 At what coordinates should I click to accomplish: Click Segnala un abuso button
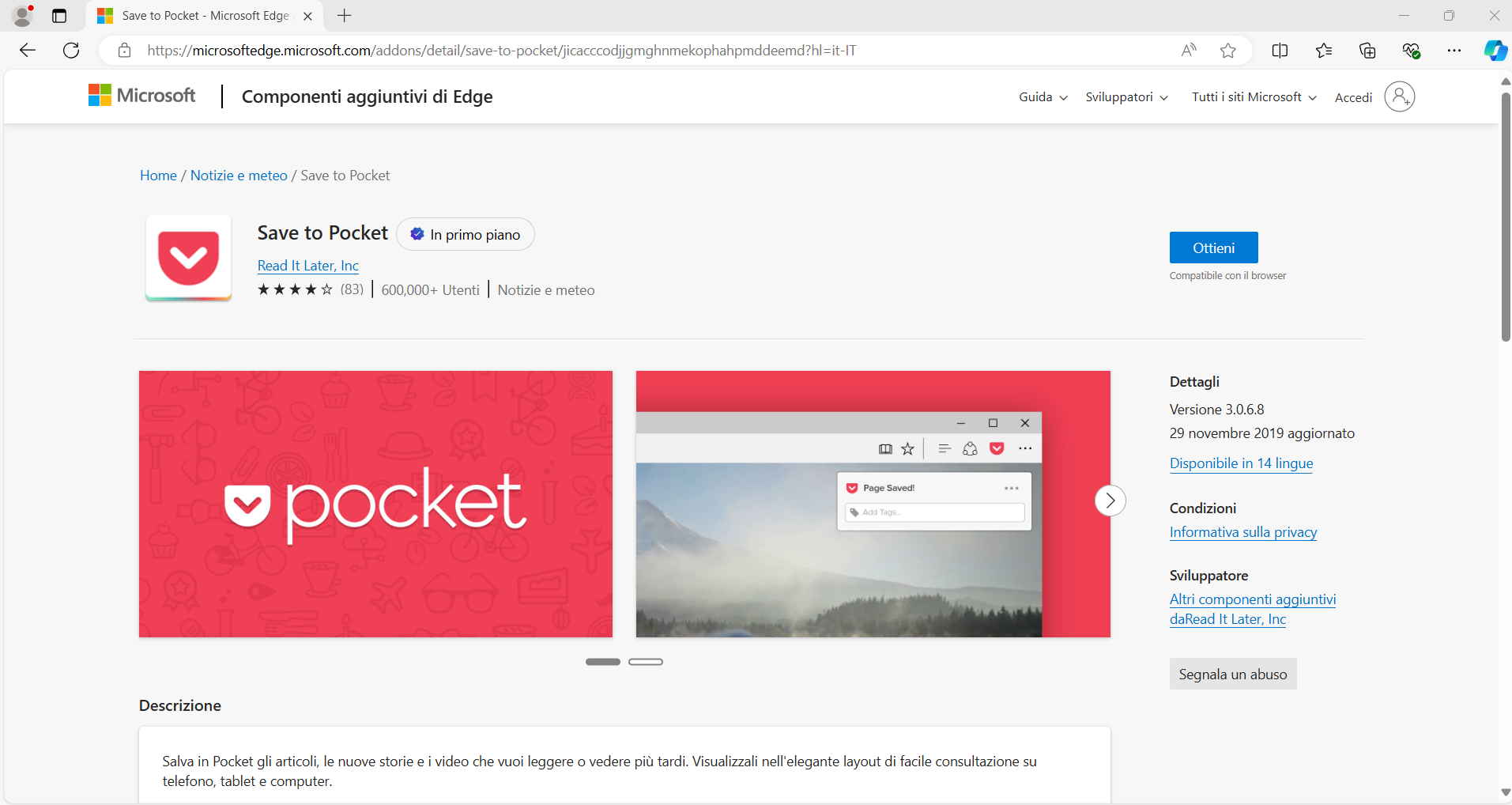(x=1233, y=674)
